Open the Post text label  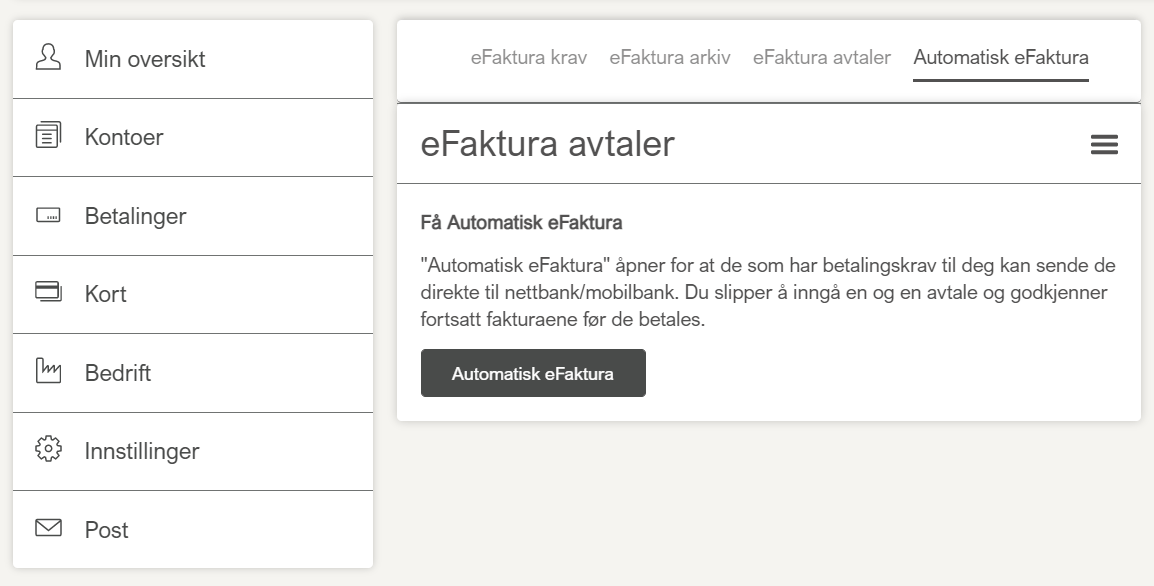point(107,530)
